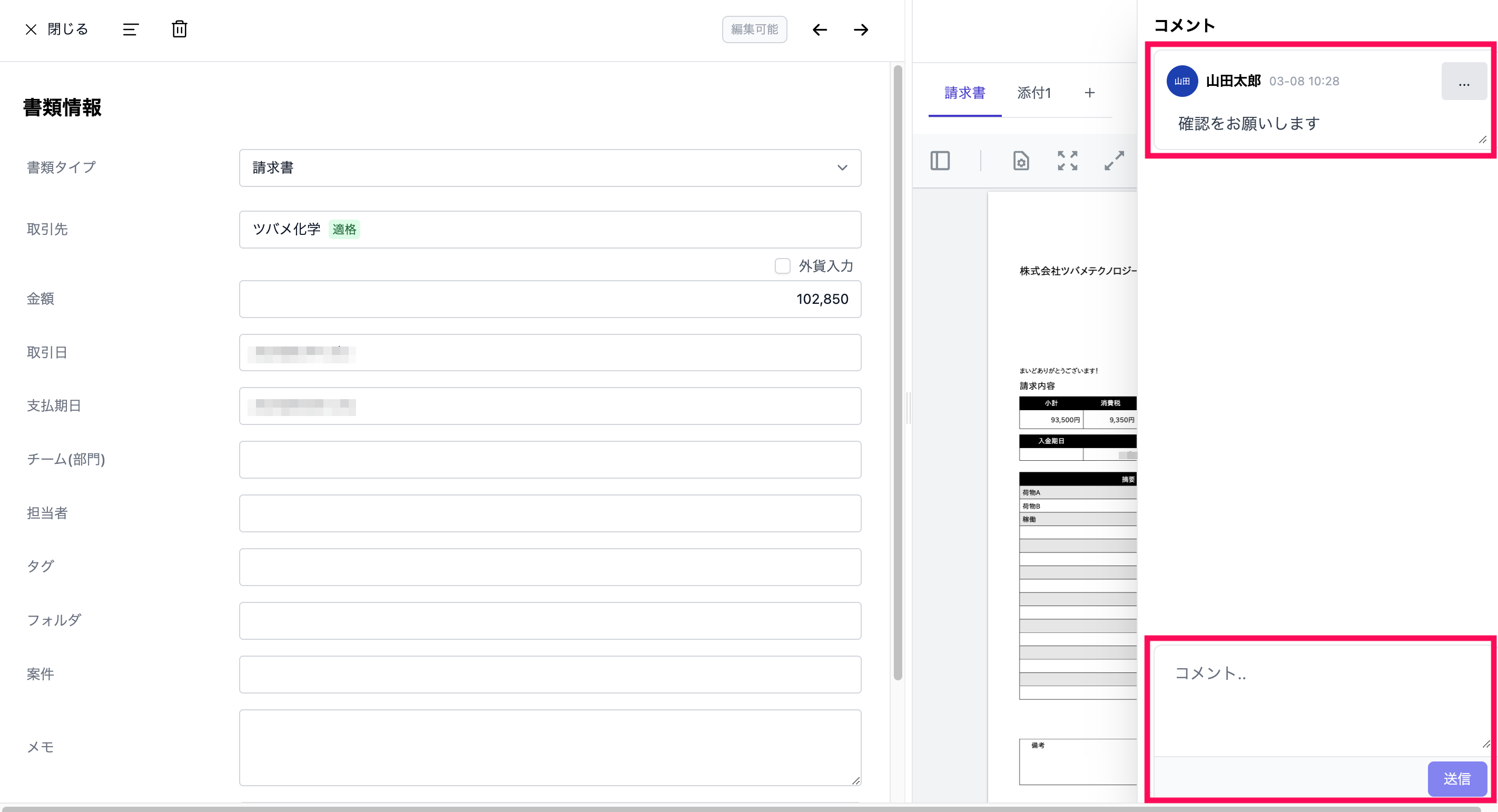Screen dimensions: 1498x812
Task: Go to previous document with left arrow
Action: coord(820,29)
